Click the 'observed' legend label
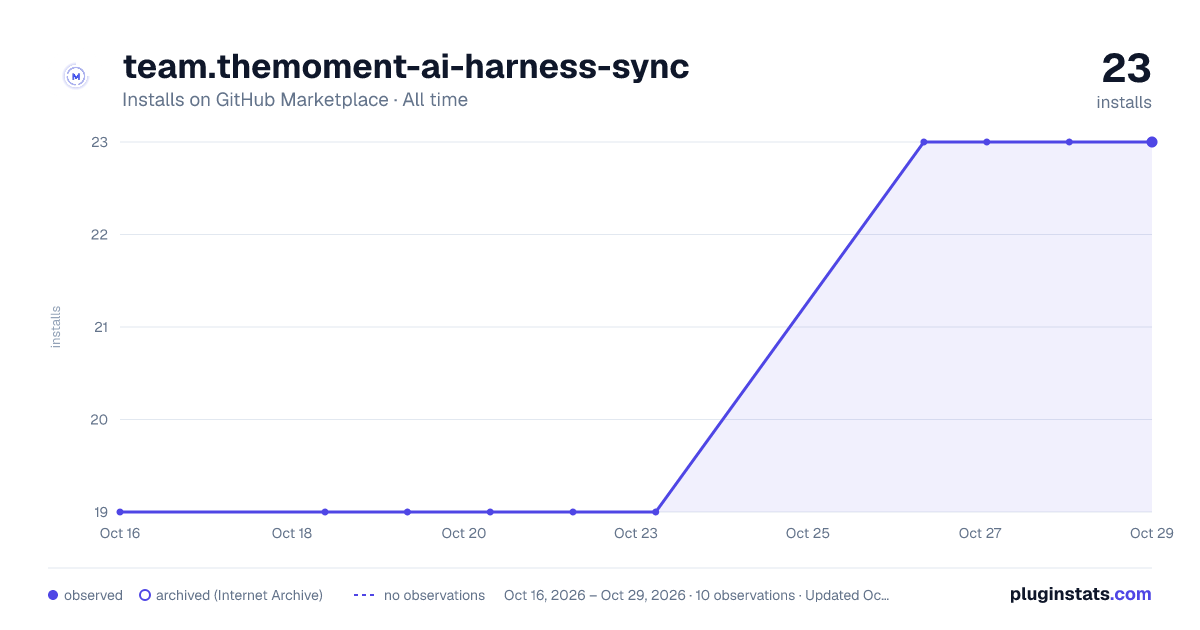This screenshot has height=630, width=1200. pyautogui.click(x=93, y=595)
